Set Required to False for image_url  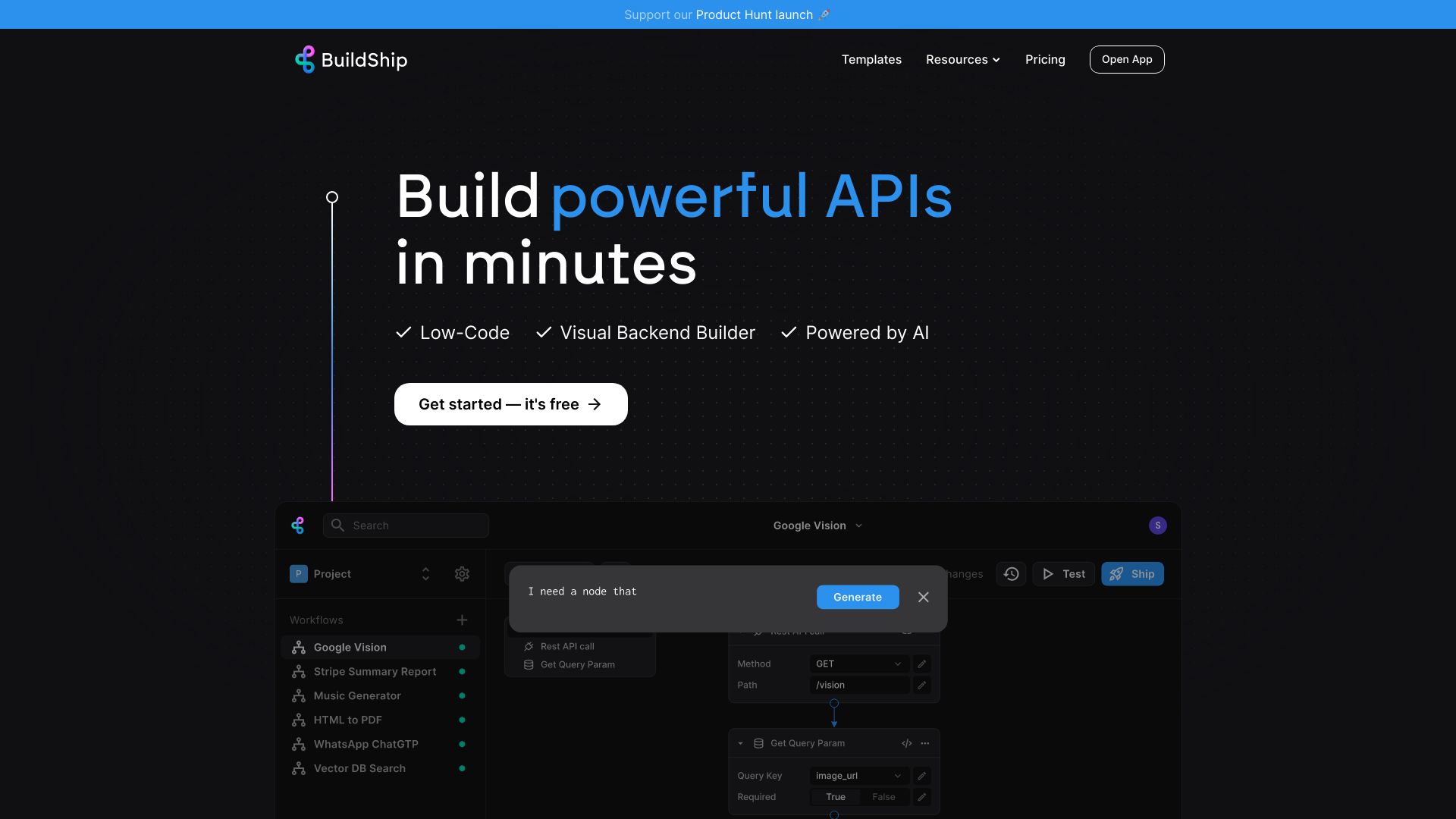[x=884, y=797]
